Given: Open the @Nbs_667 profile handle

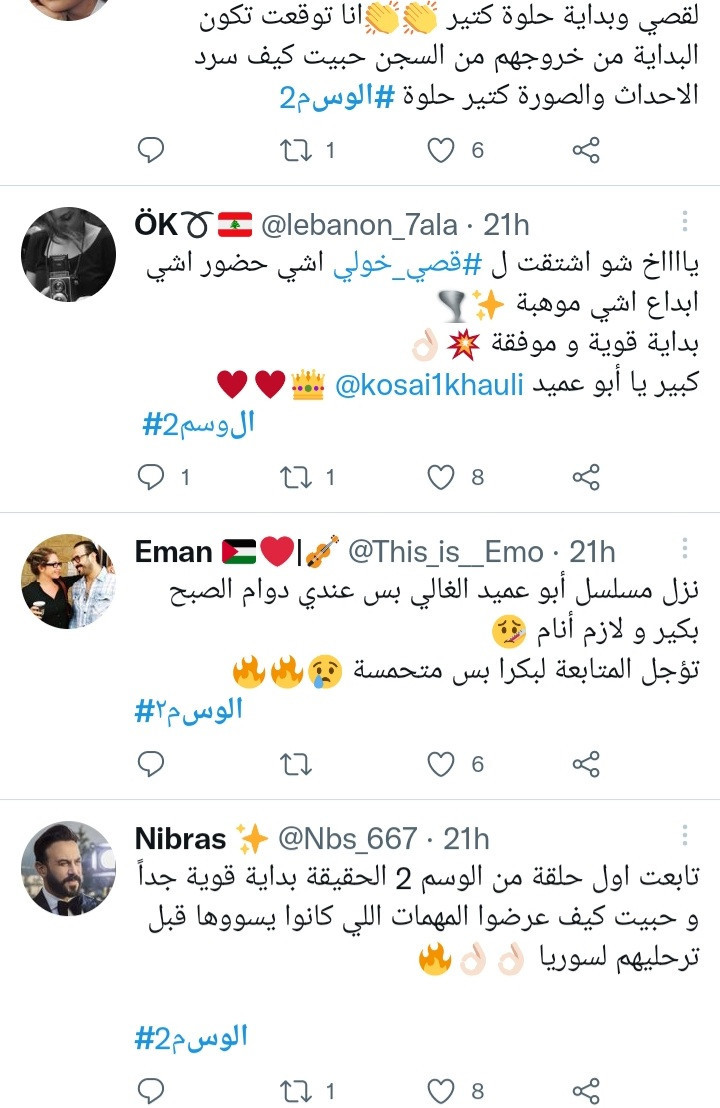Looking at the screenshot, I should point(347,839).
